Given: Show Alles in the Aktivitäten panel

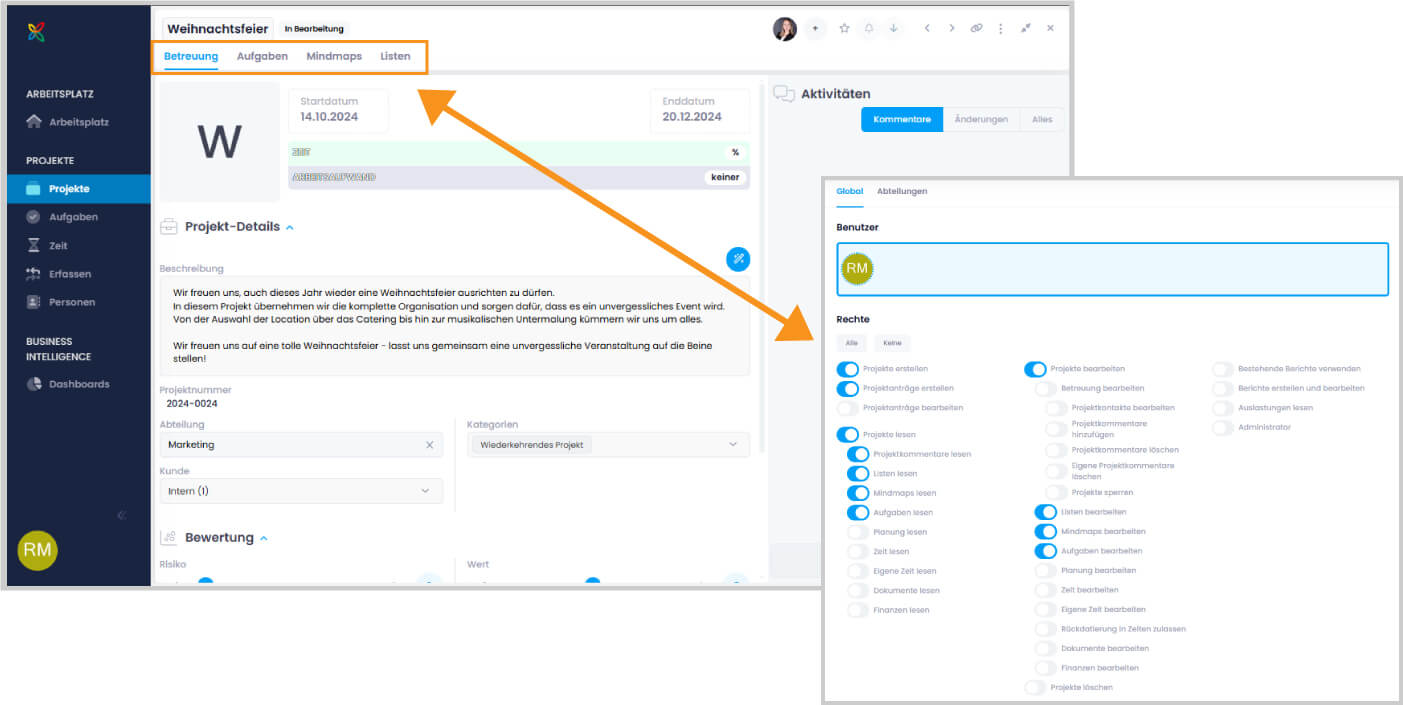Looking at the screenshot, I should [1042, 119].
